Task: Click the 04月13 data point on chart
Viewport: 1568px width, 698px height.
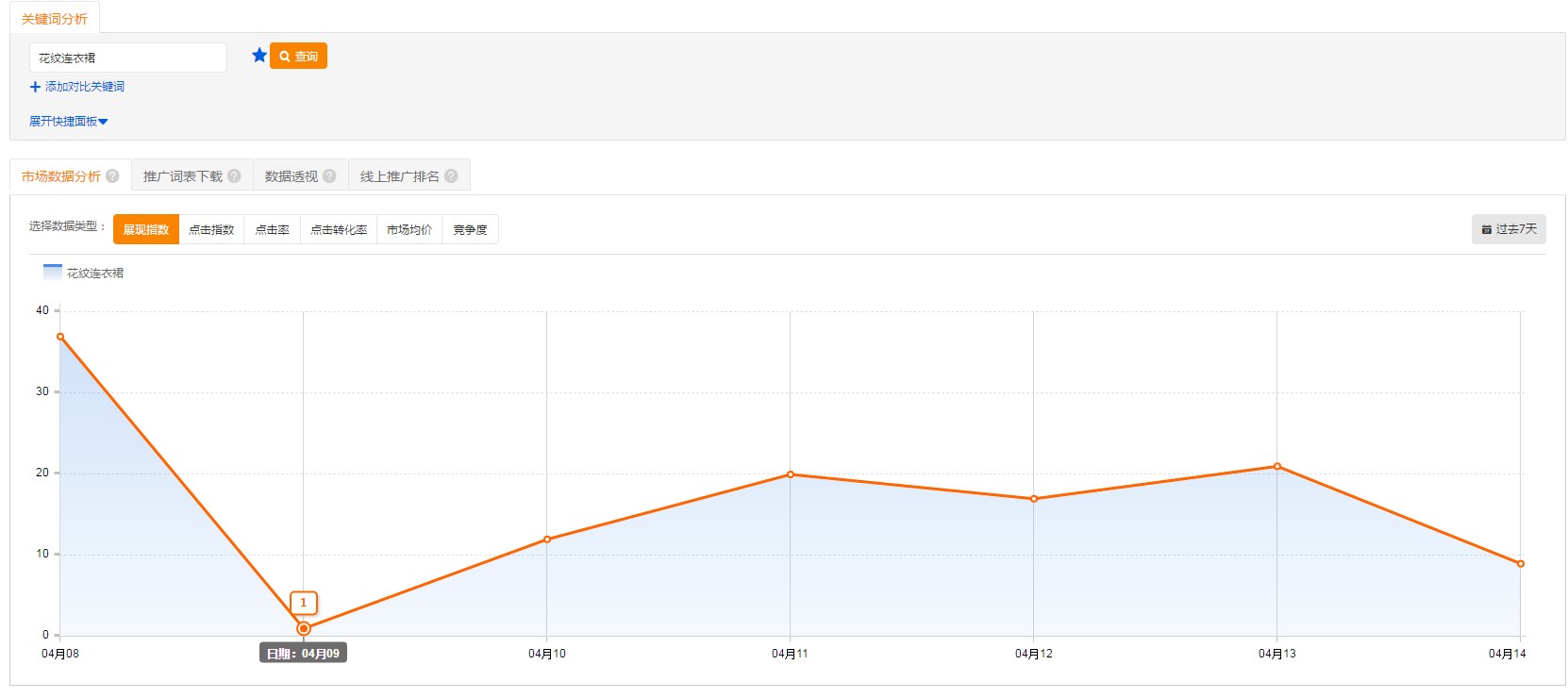Action: click(1277, 466)
